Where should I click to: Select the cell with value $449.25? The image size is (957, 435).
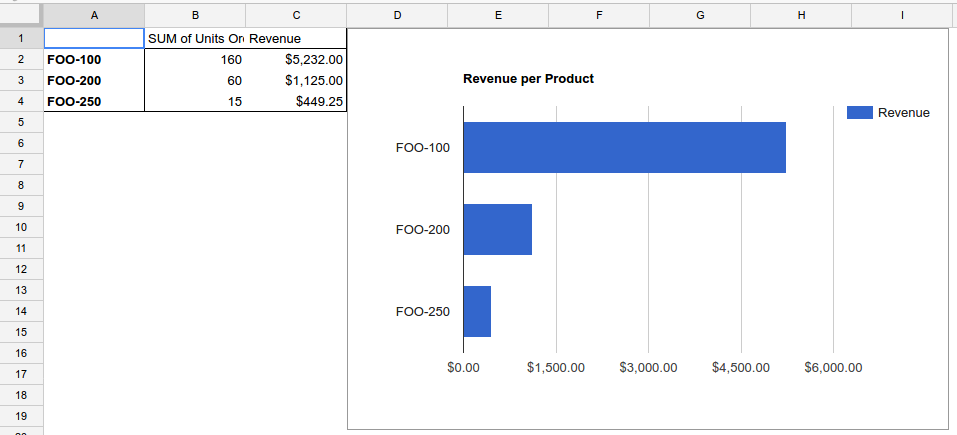pos(296,101)
